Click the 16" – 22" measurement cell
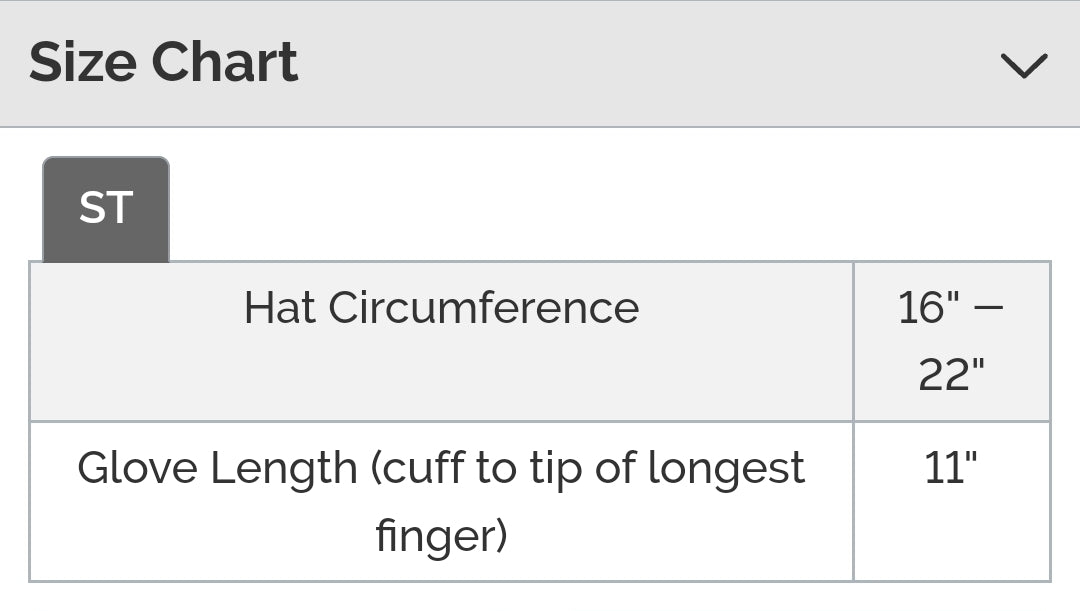 point(951,342)
